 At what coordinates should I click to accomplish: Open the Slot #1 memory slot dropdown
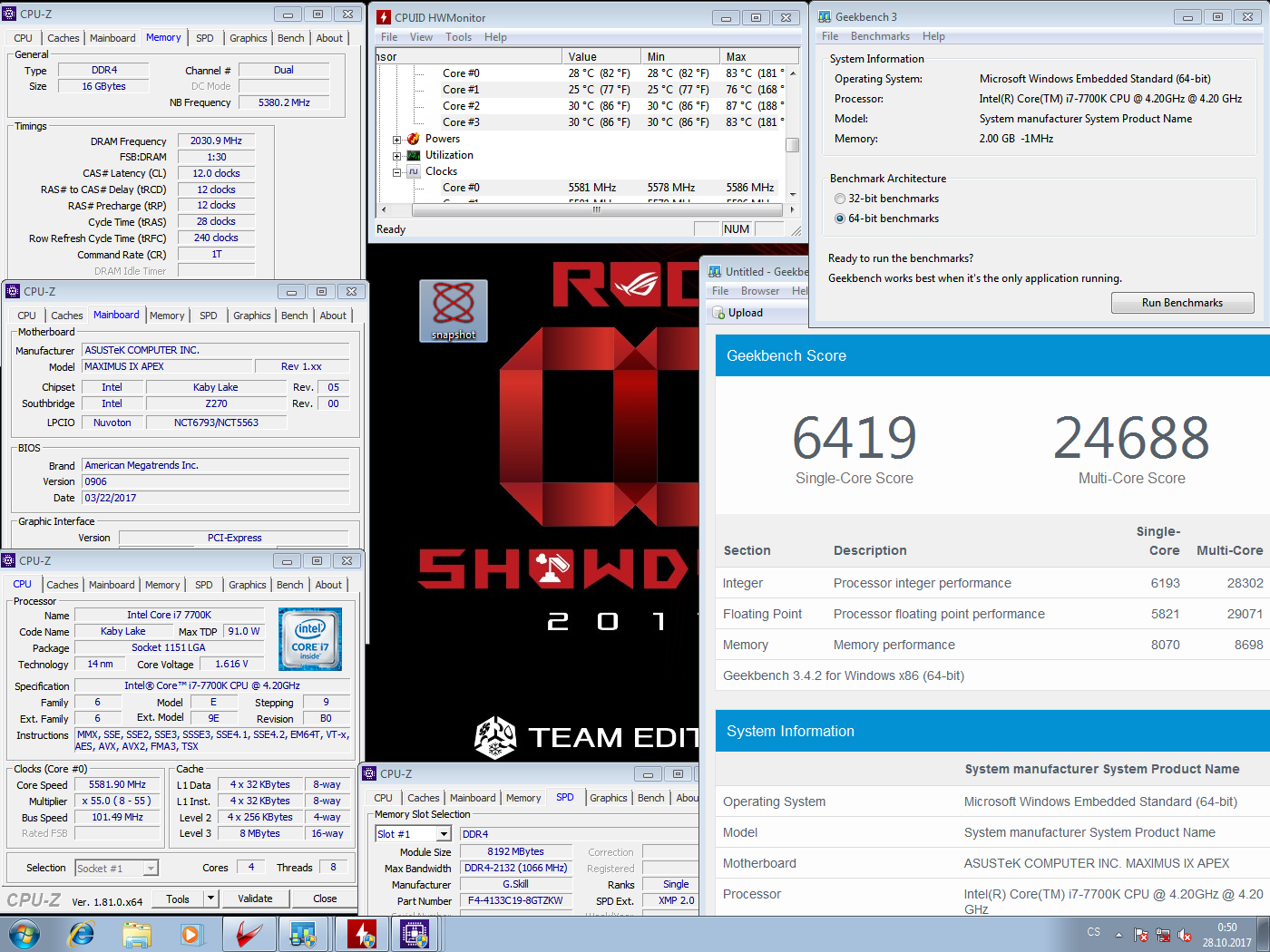coord(444,834)
